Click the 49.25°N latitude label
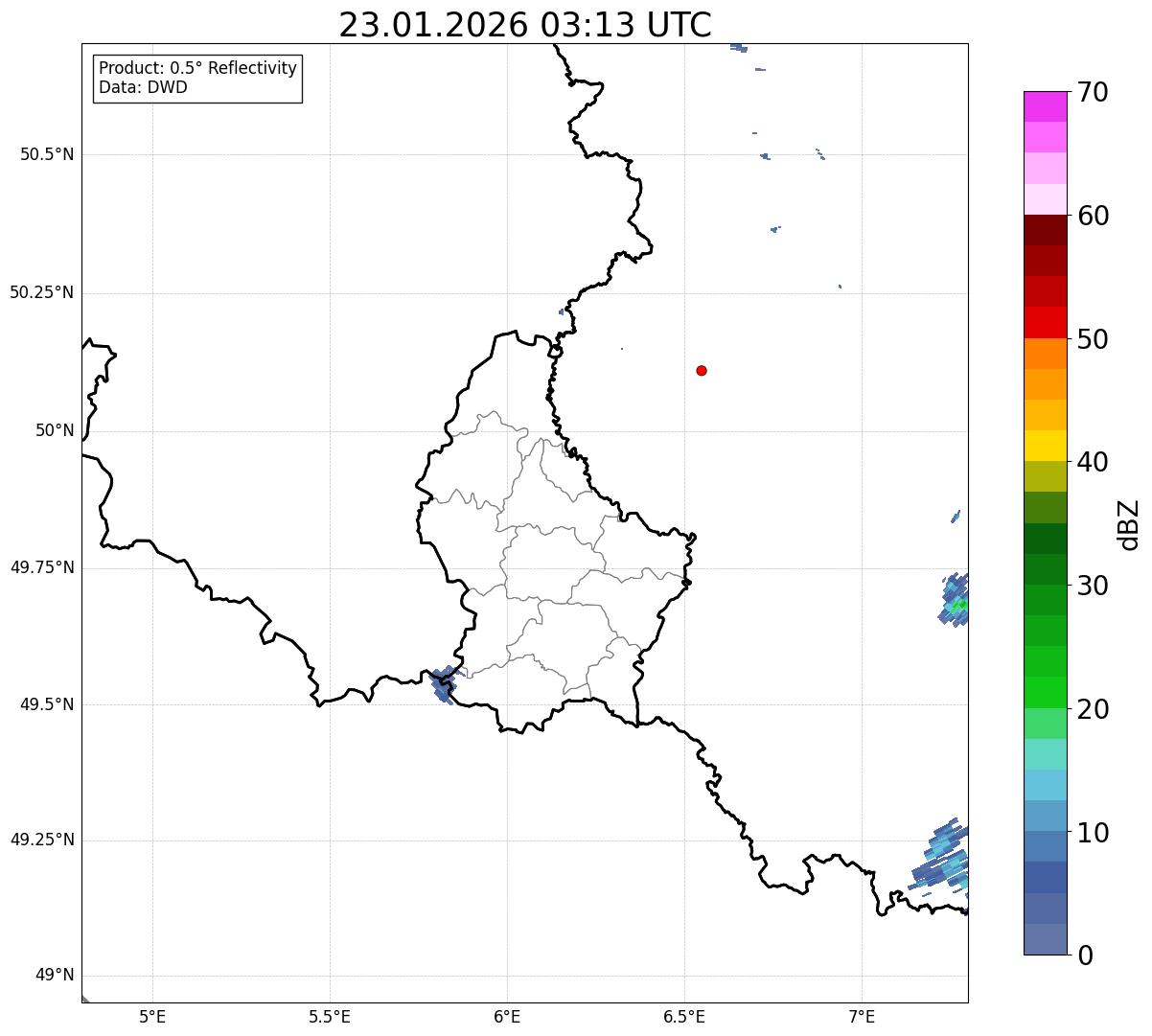Image resolution: width=1152 pixels, height=1036 pixels. (x=42, y=840)
